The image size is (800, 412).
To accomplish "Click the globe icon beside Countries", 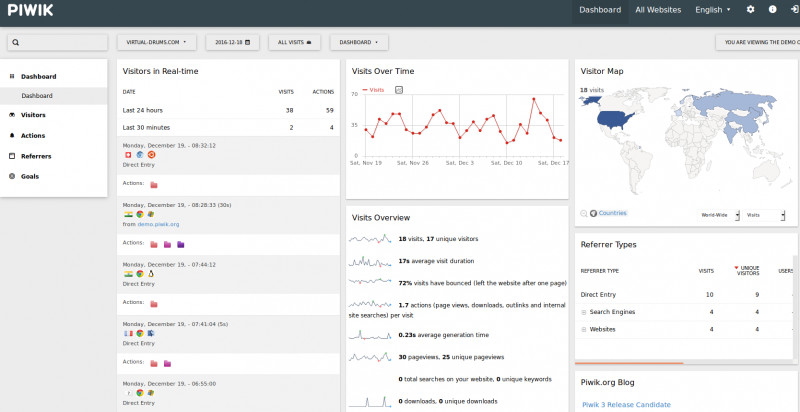I will click(593, 214).
